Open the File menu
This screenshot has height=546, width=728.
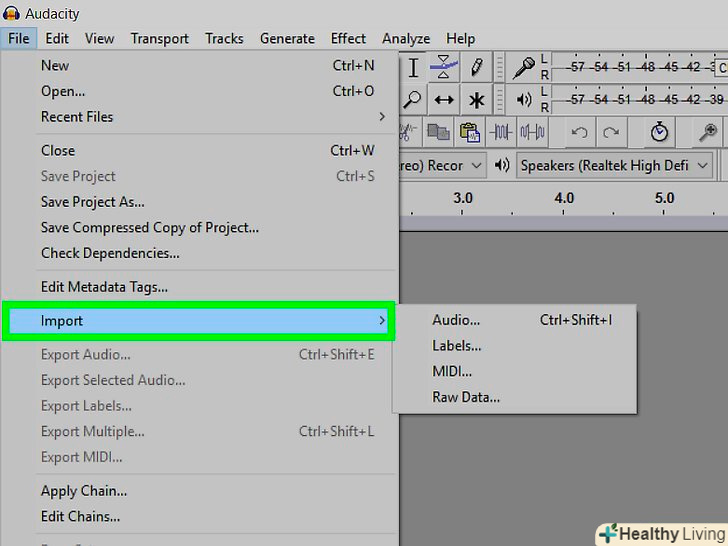coord(19,39)
